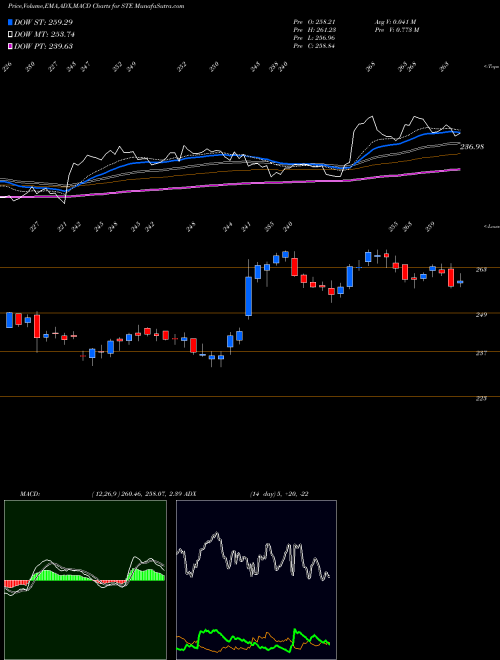Click the 'MACD:' indicator label

click(x=29, y=494)
